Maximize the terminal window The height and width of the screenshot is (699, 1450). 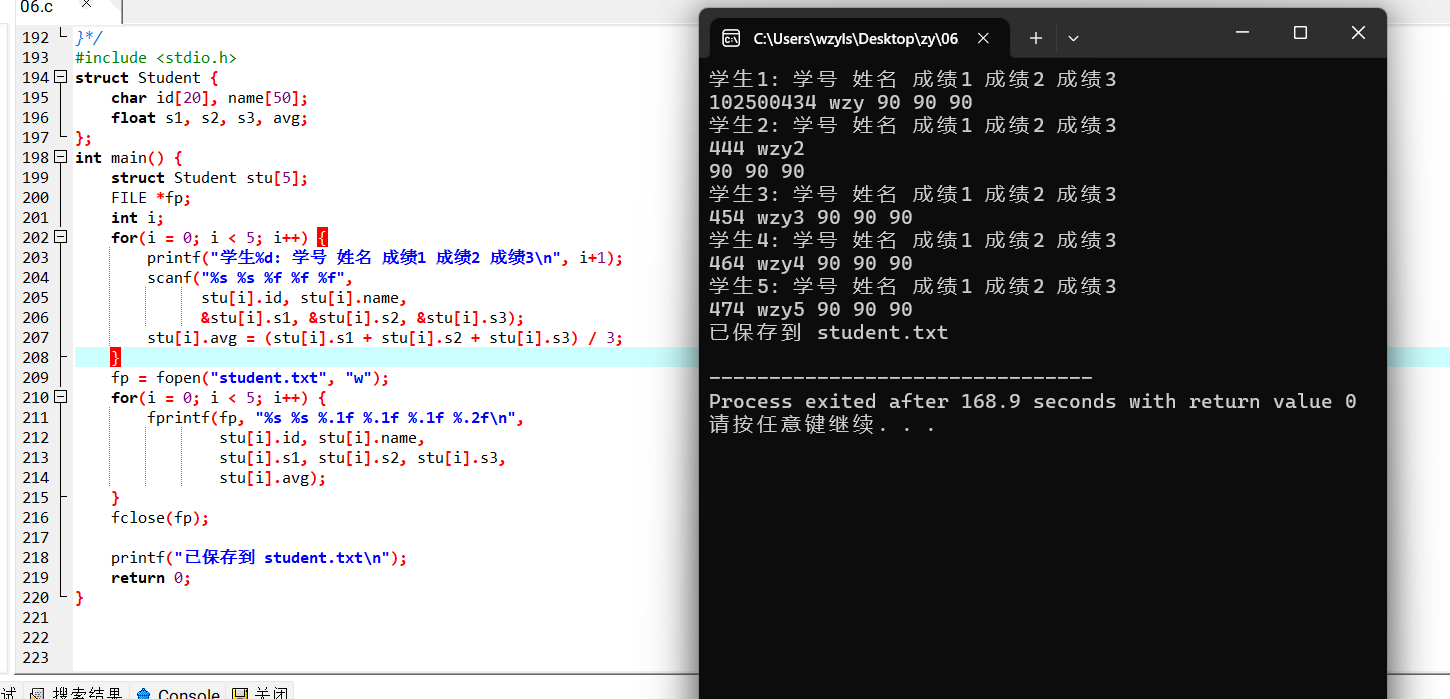1300,33
